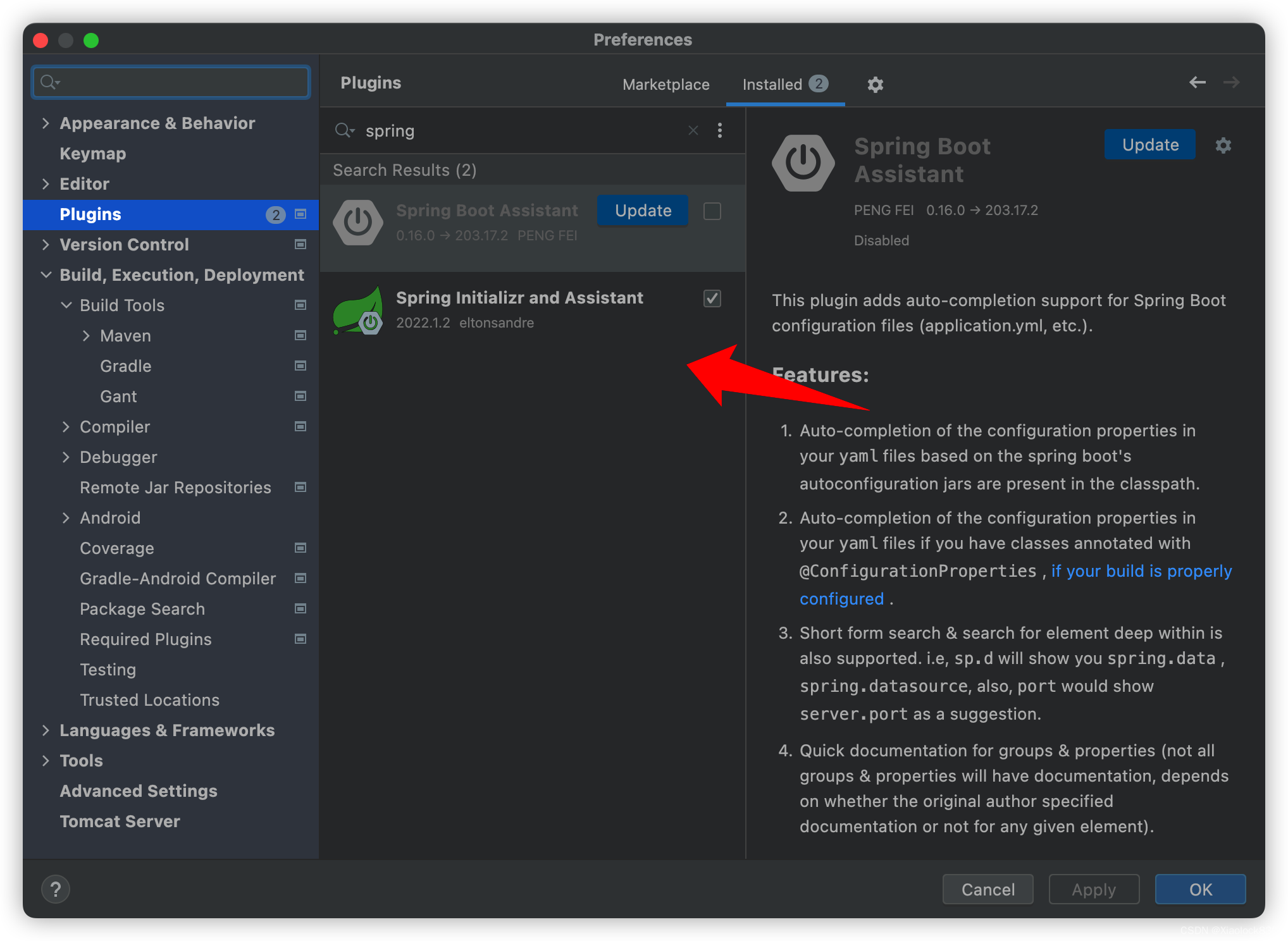The image size is (1288, 941).
Task: Click the plugins settings gear next to Installed tab
Action: click(875, 84)
